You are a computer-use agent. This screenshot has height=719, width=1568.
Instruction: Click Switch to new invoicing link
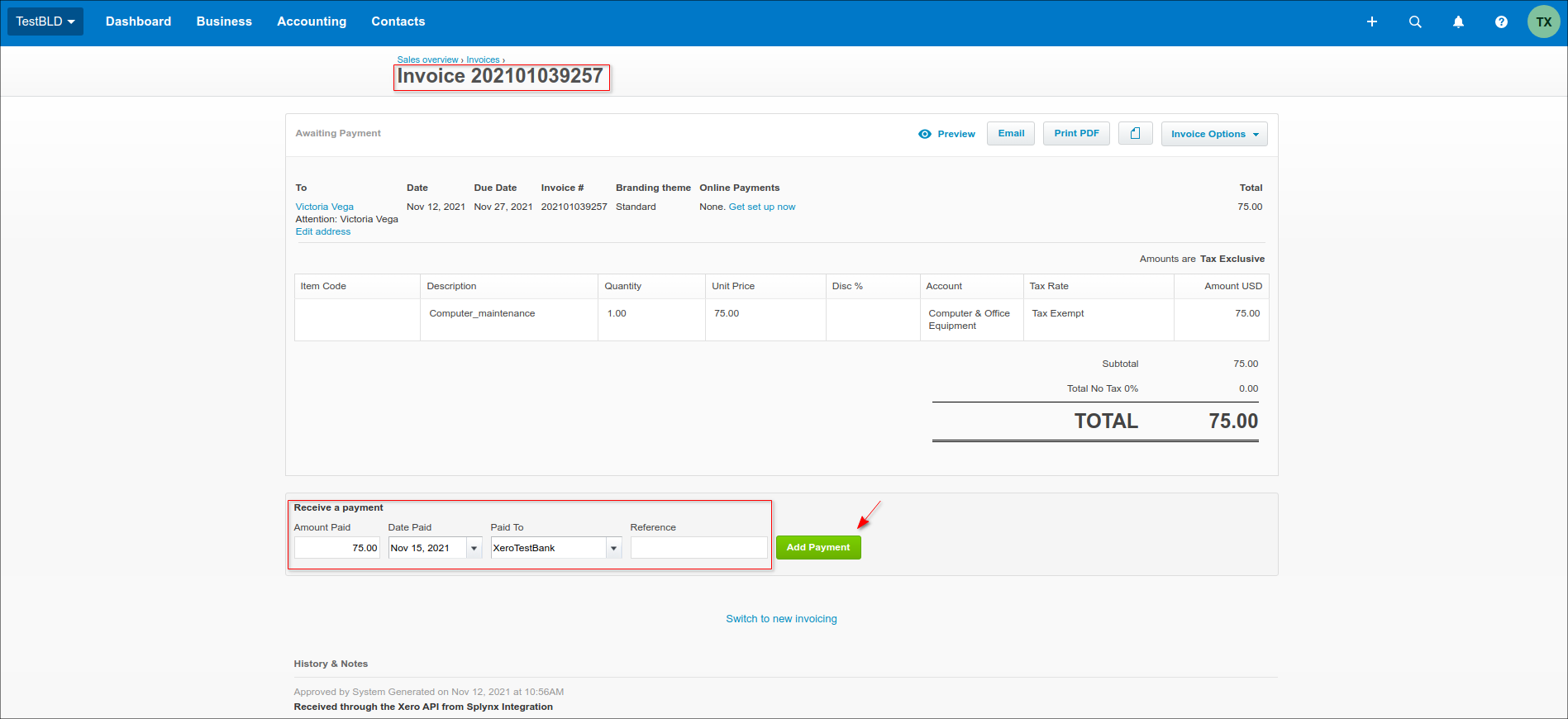(781, 619)
